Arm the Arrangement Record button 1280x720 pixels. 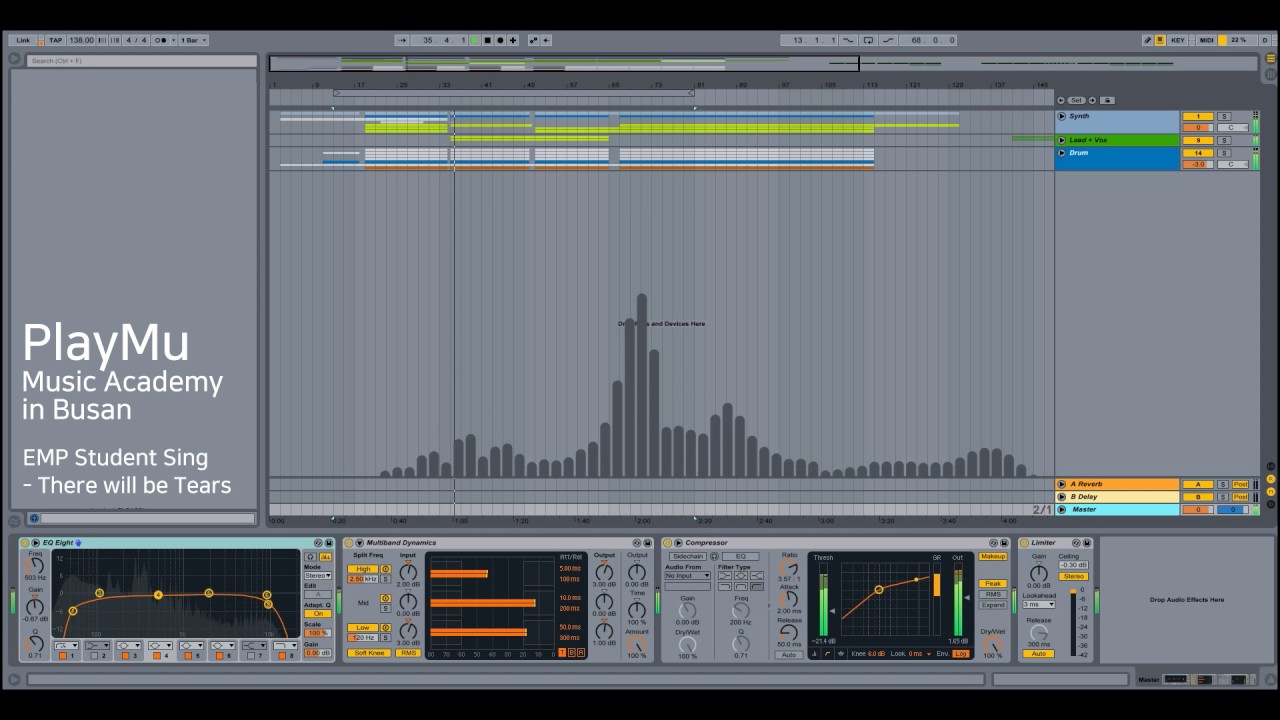coord(500,40)
